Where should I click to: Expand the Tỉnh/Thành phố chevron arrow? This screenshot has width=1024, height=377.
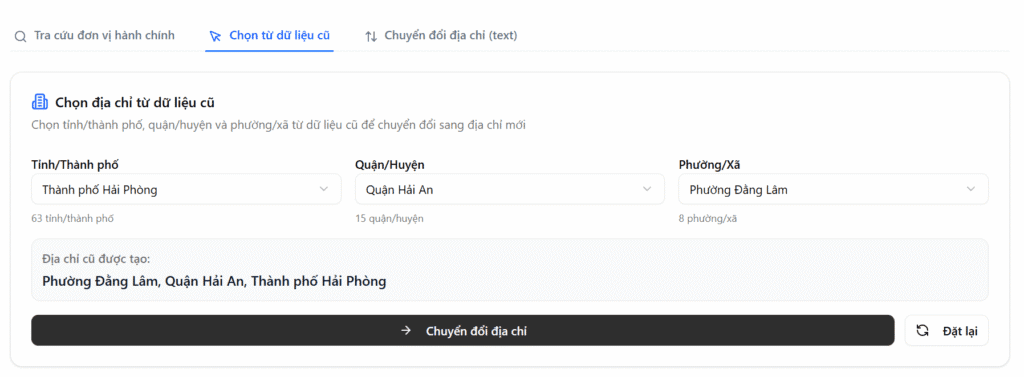pos(323,189)
